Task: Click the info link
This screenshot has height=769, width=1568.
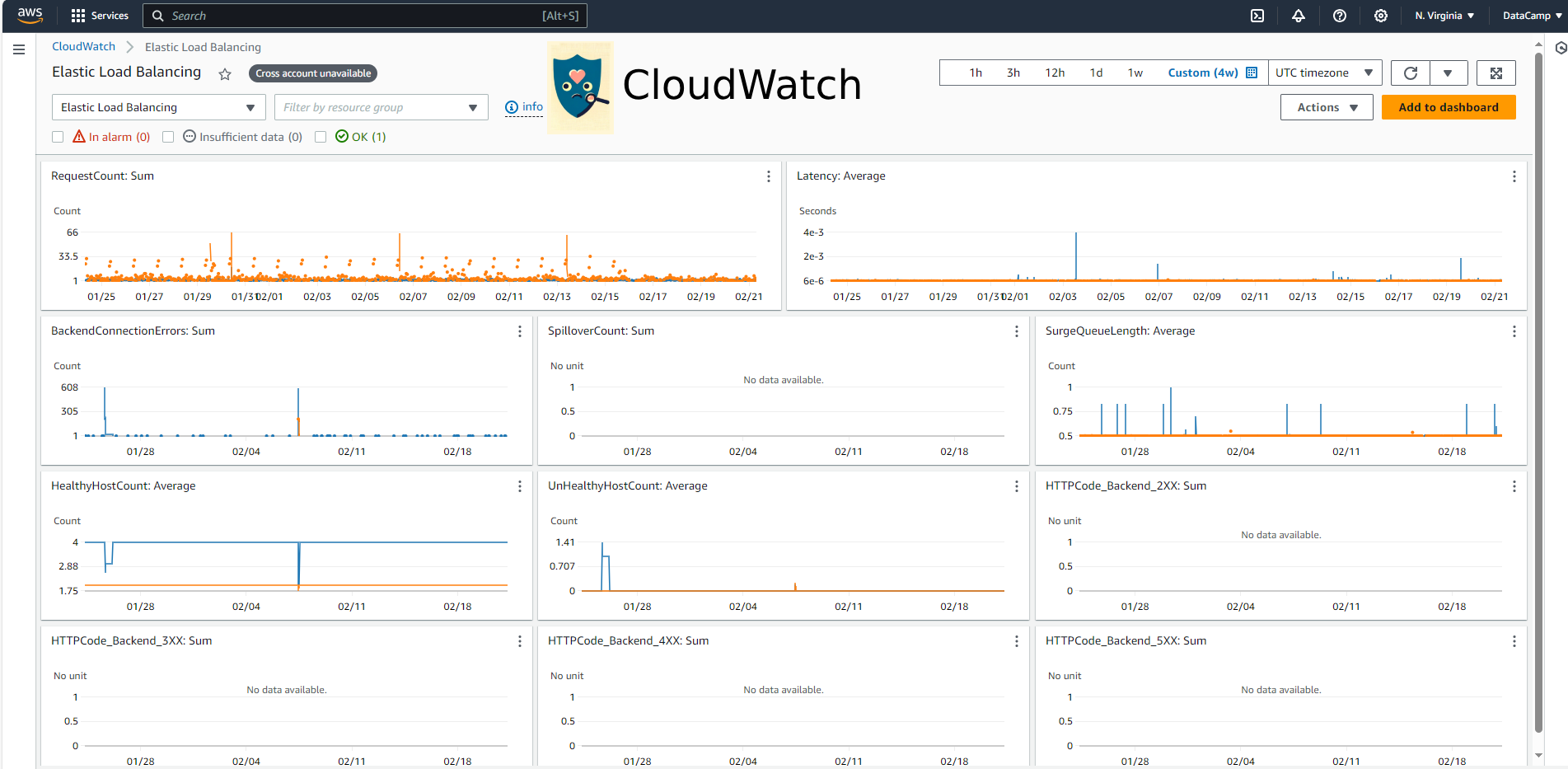Action: pyautogui.click(x=524, y=107)
